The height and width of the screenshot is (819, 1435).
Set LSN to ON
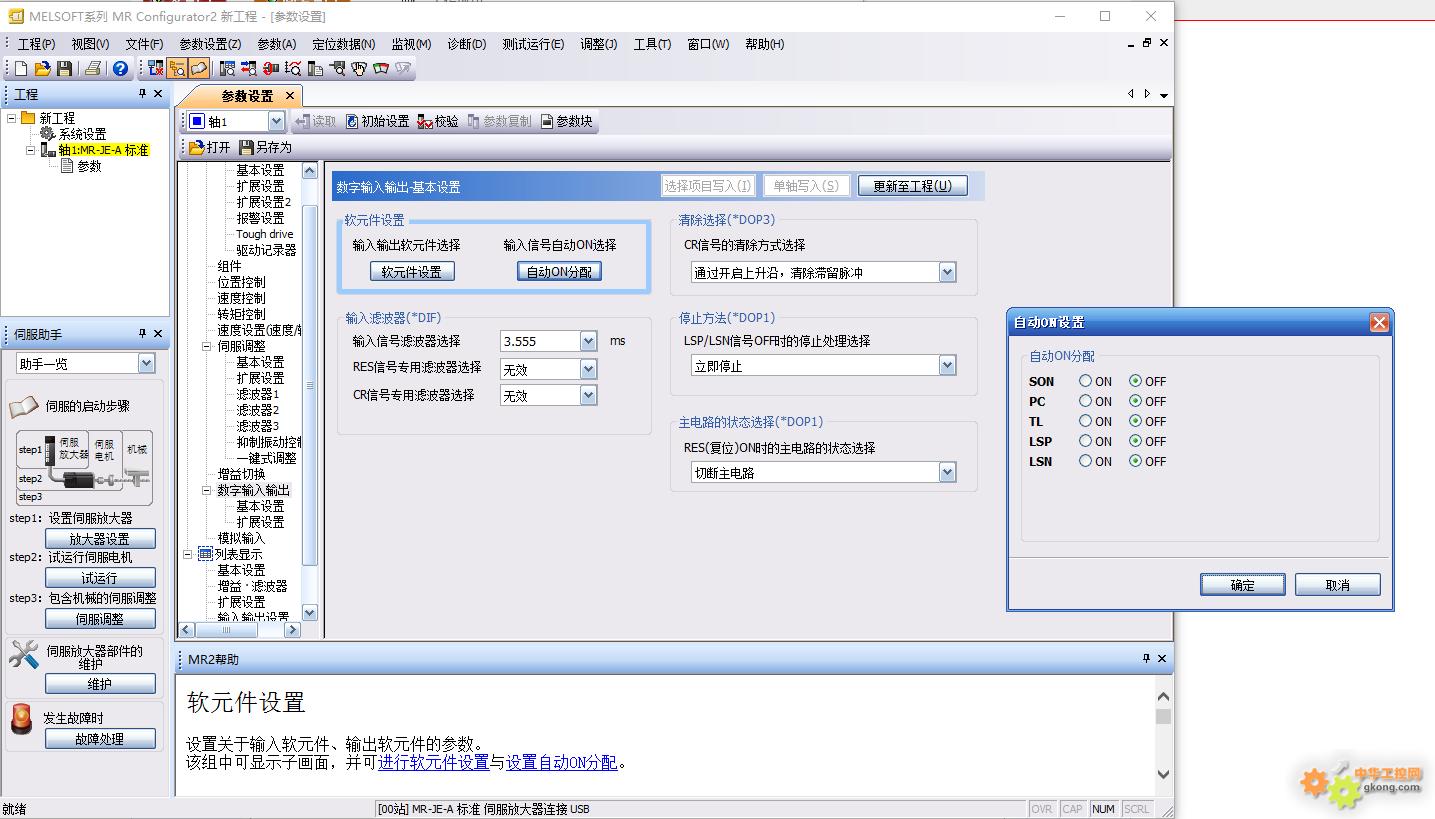(1086, 461)
